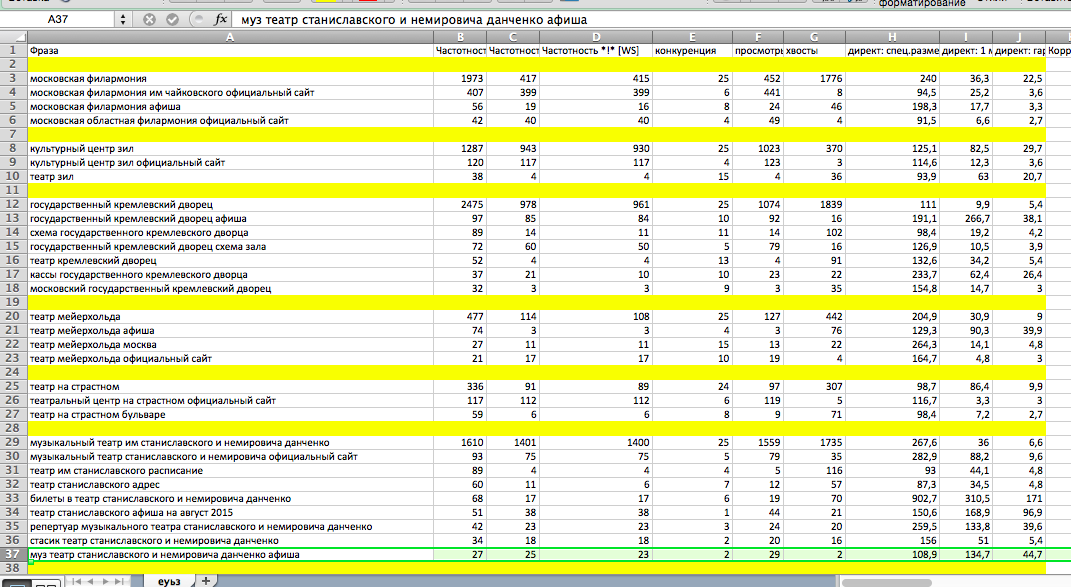This screenshot has height=587, width=1071.
Task: Select column D header
Action: 596,37
